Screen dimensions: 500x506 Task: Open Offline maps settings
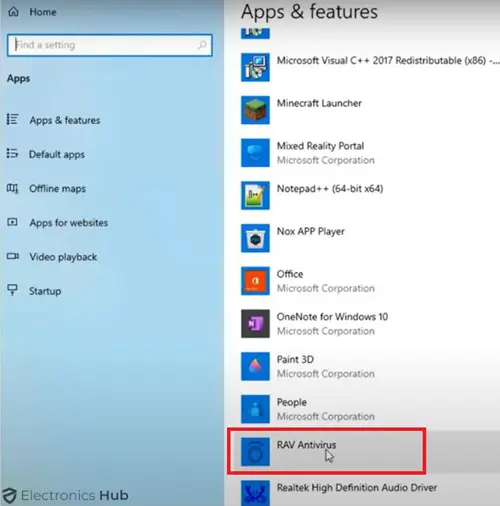57,188
